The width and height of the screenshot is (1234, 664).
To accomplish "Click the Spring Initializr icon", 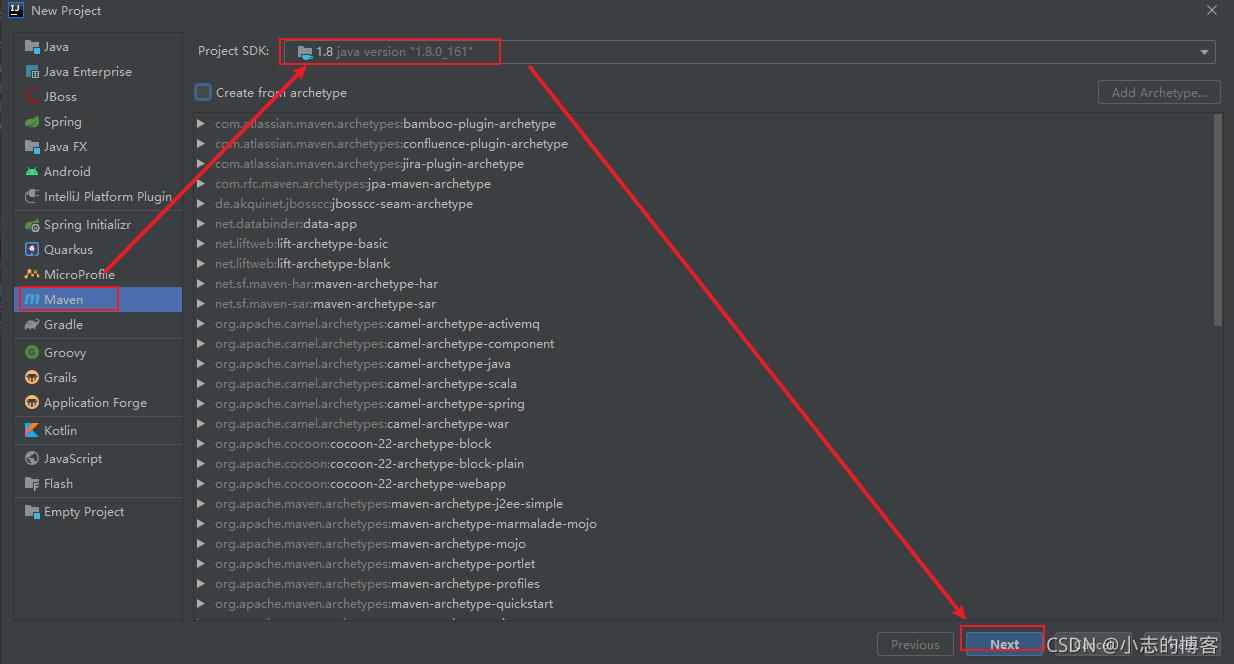I will pos(32,225).
